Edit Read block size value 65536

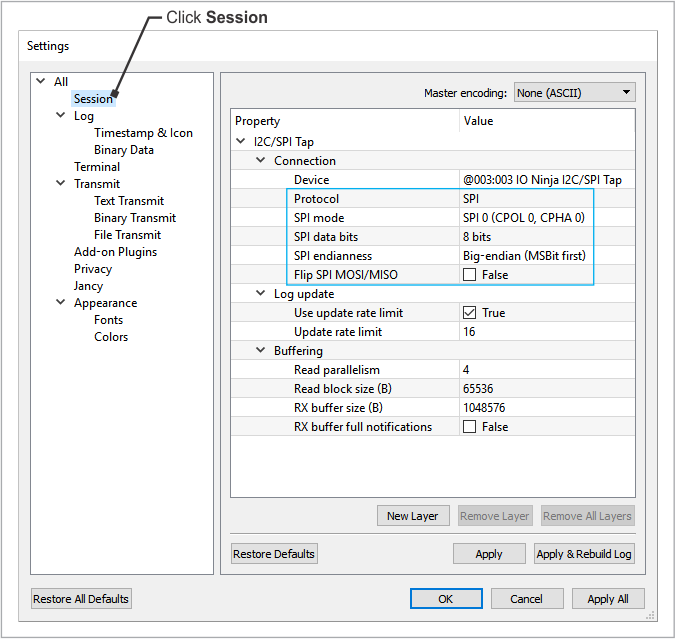pos(547,388)
